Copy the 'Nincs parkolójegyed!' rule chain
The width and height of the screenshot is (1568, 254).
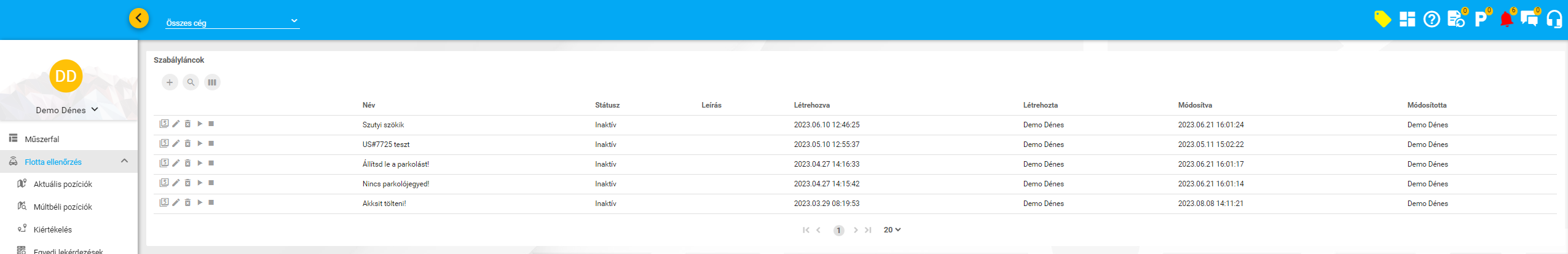coord(164,183)
